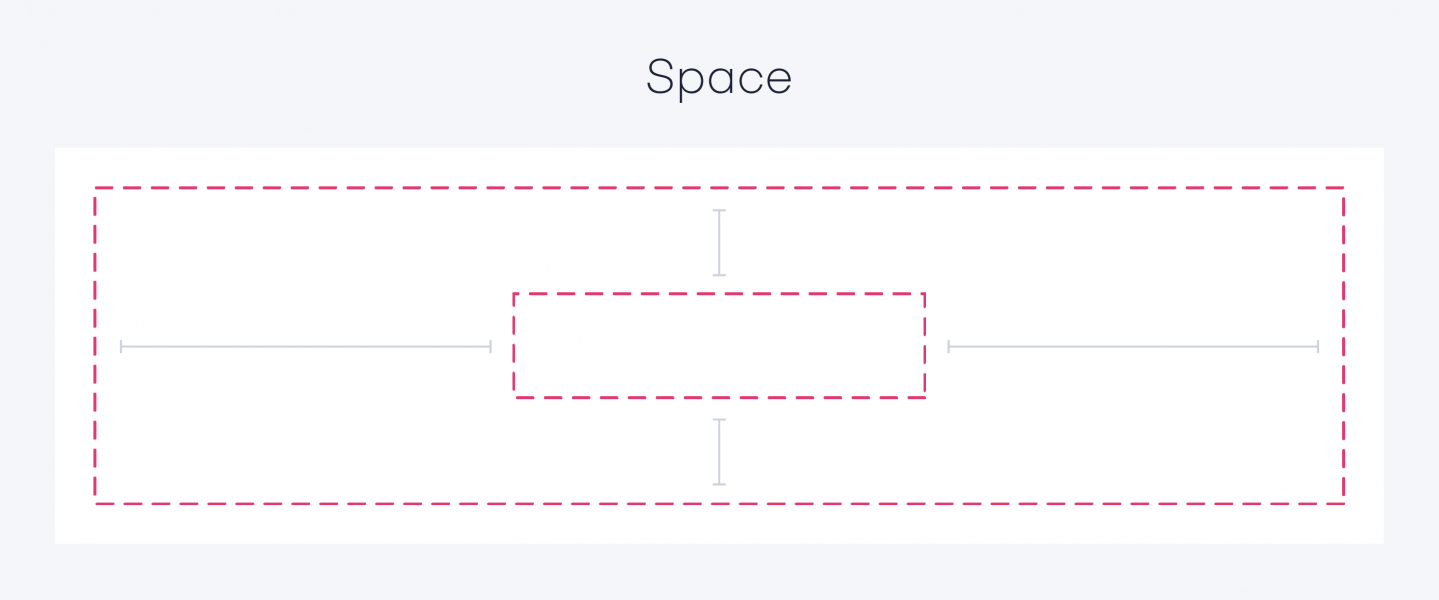This screenshot has width=1439, height=600.
Task: Click the outer dashed rectangle's top-right corner
Action: (1343, 188)
